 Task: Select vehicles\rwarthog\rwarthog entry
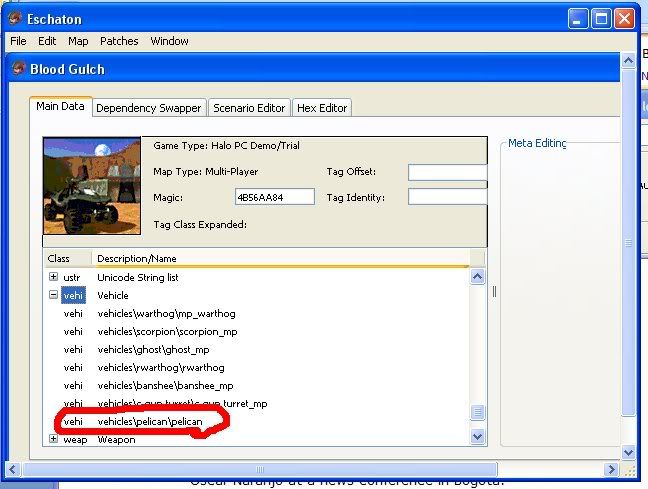161,367
